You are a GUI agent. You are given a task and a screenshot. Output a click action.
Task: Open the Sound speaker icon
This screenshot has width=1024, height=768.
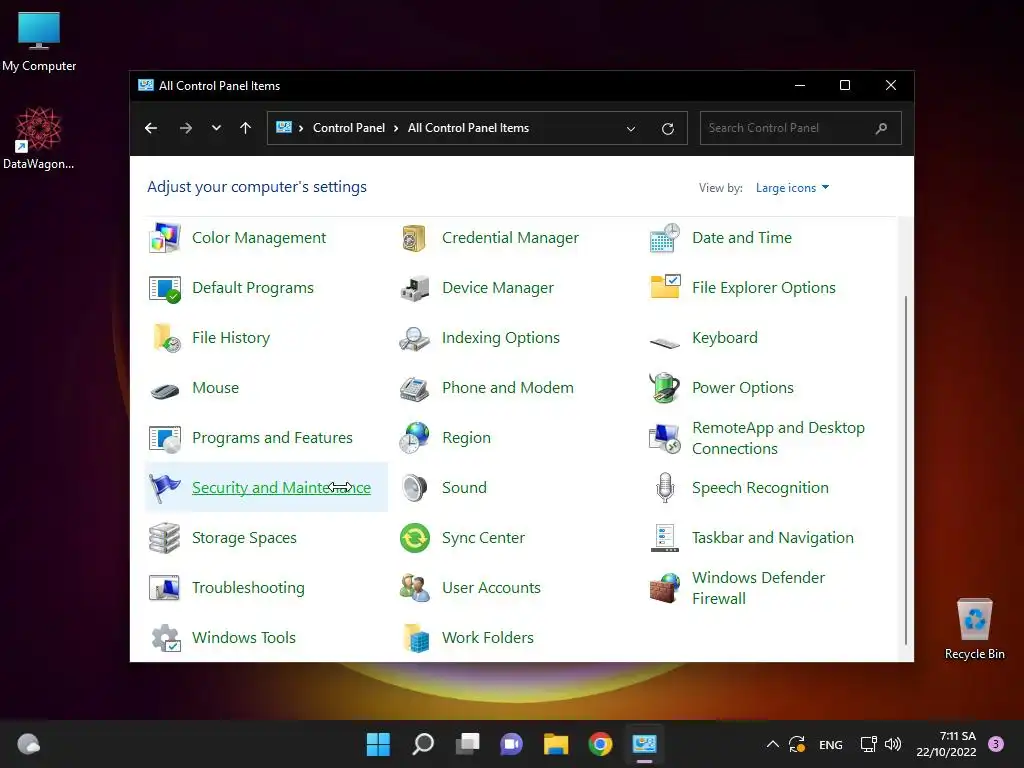(x=414, y=488)
